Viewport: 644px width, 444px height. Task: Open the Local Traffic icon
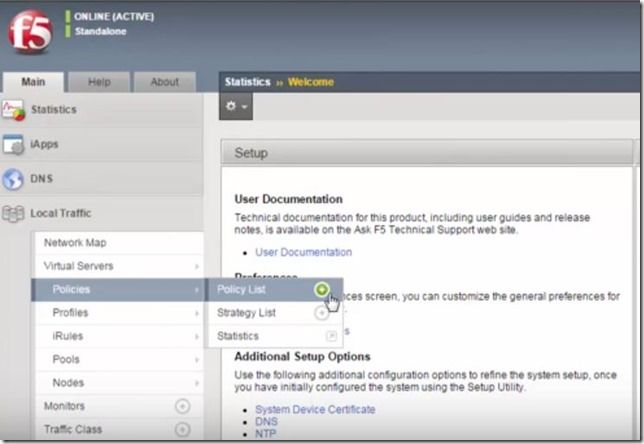pos(13,213)
